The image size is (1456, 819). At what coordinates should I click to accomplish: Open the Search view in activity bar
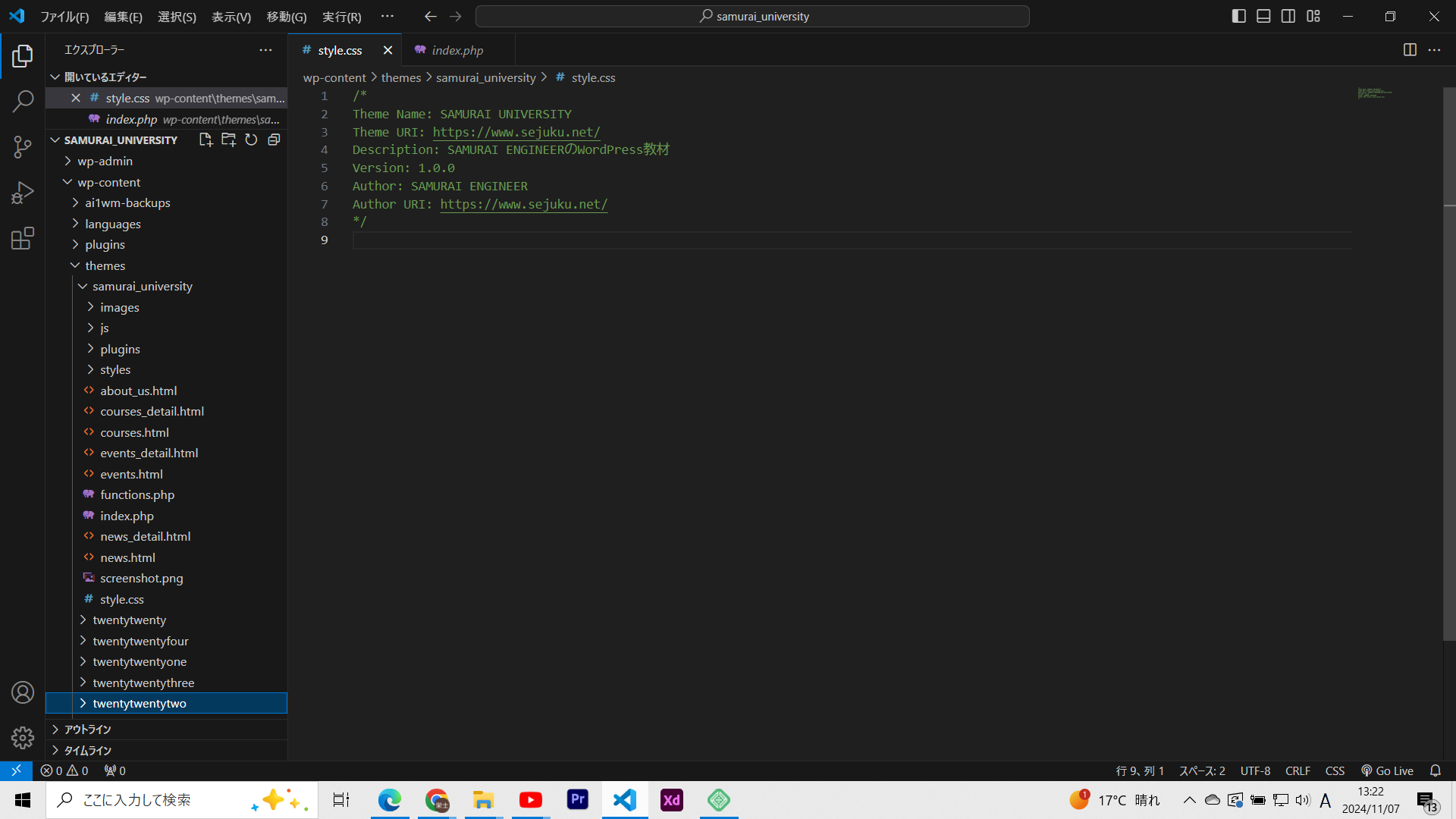click(23, 101)
